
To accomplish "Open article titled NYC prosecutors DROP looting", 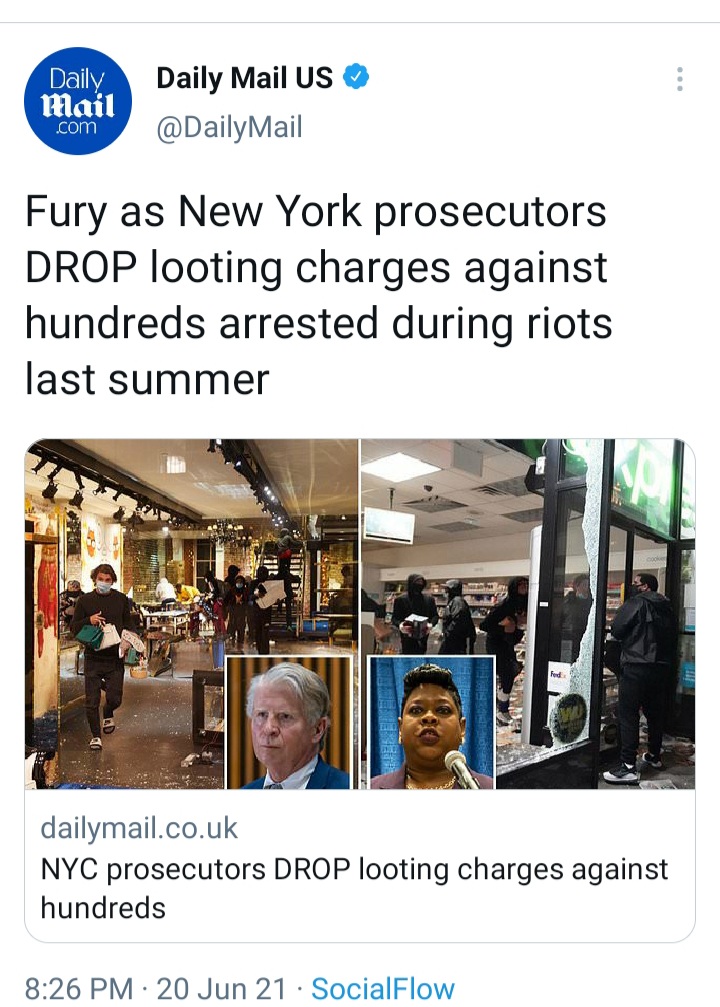I will pos(355,888).
